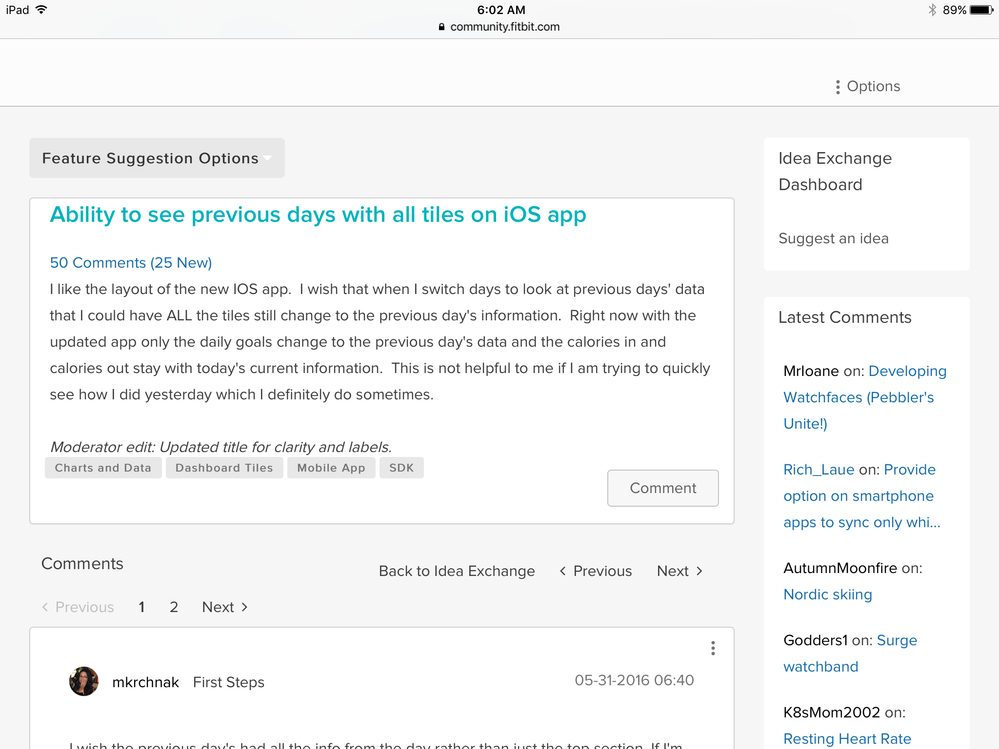Click the First Steps rank label

point(229,682)
